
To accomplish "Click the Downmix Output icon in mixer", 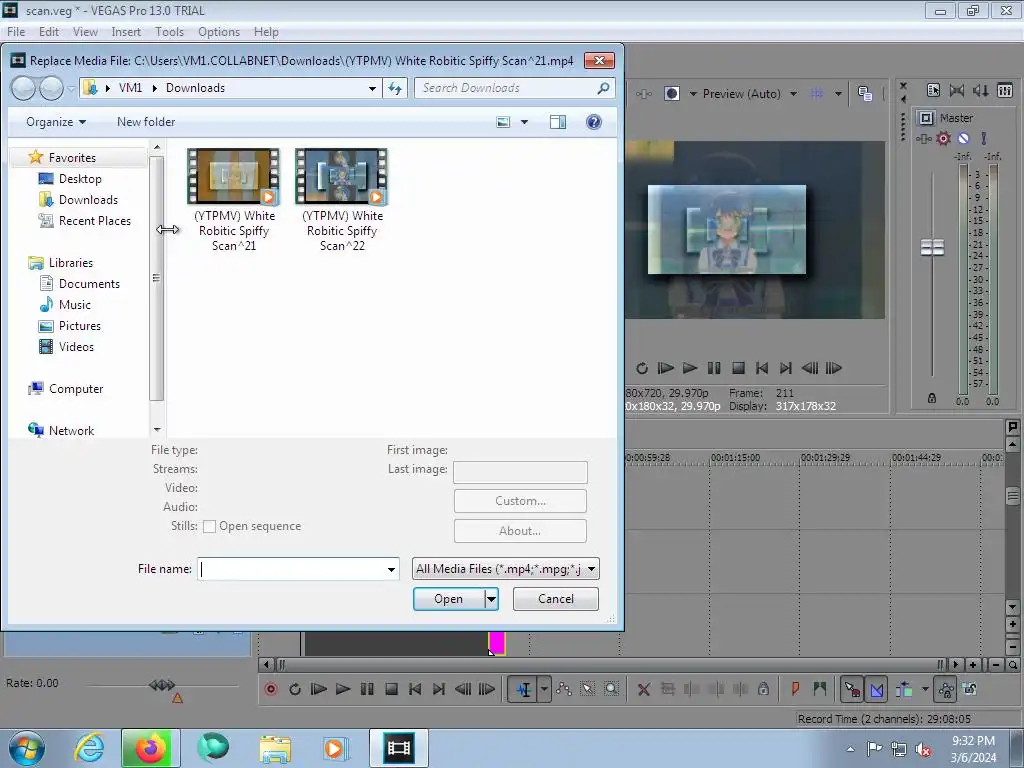I will 957,91.
